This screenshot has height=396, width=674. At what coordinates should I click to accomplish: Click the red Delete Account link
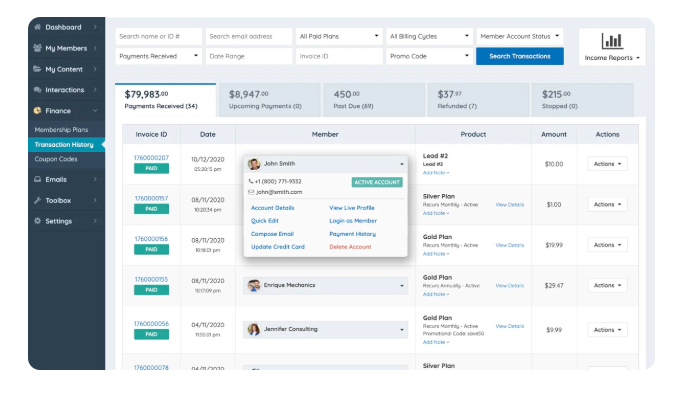(350, 247)
